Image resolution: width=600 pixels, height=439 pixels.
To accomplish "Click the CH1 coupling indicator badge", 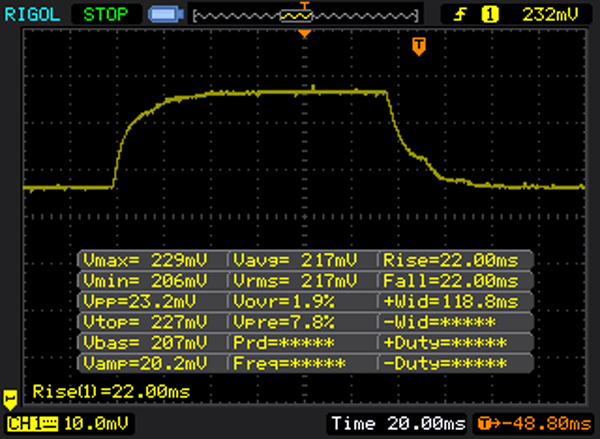I will pyautogui.click(x=33, y=424).
